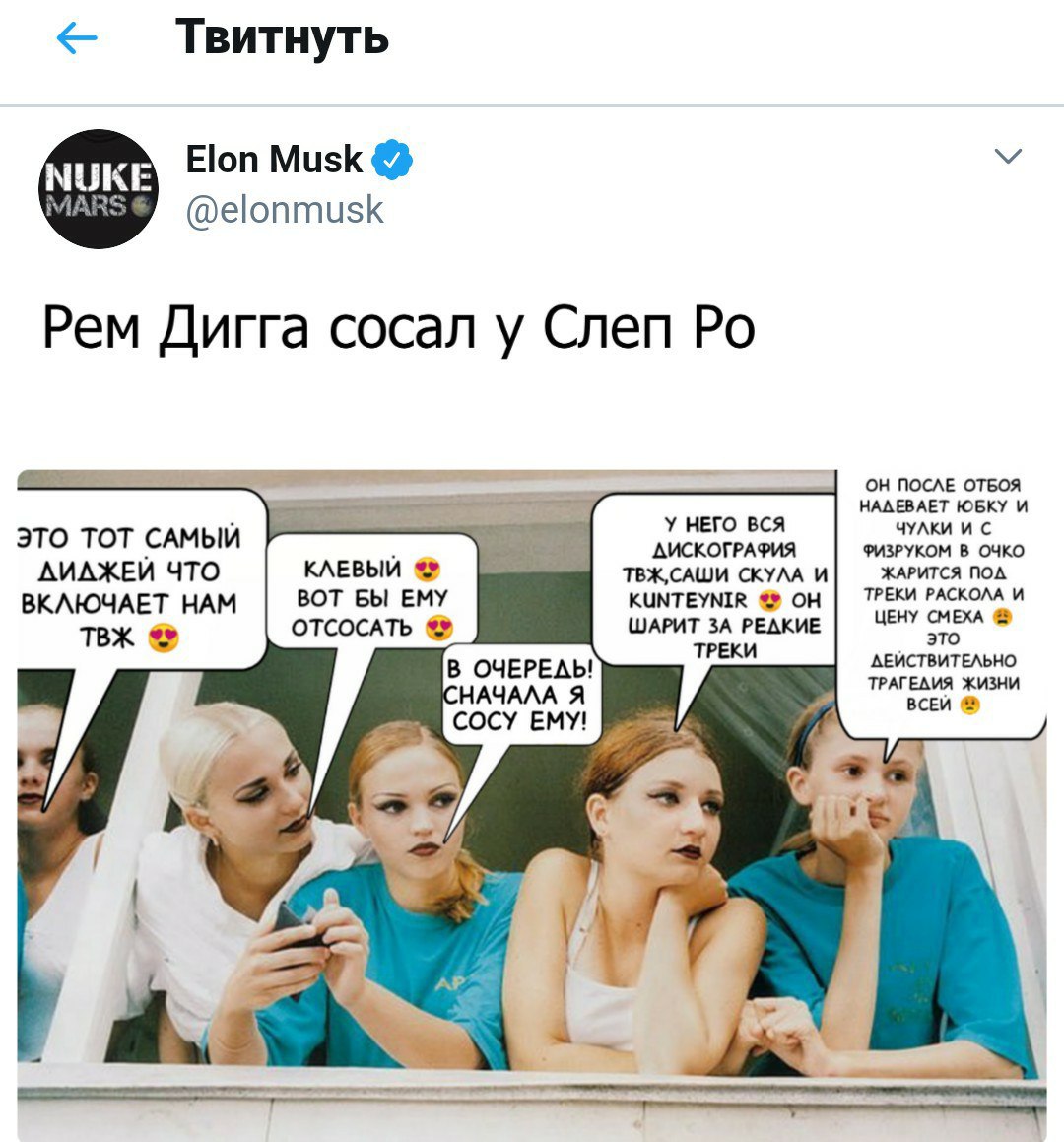Click the heart-eyes emoji beside КЛЕВЫЙ
This screenshot has height=1142, width=1064.
click(x=428, y=569)
